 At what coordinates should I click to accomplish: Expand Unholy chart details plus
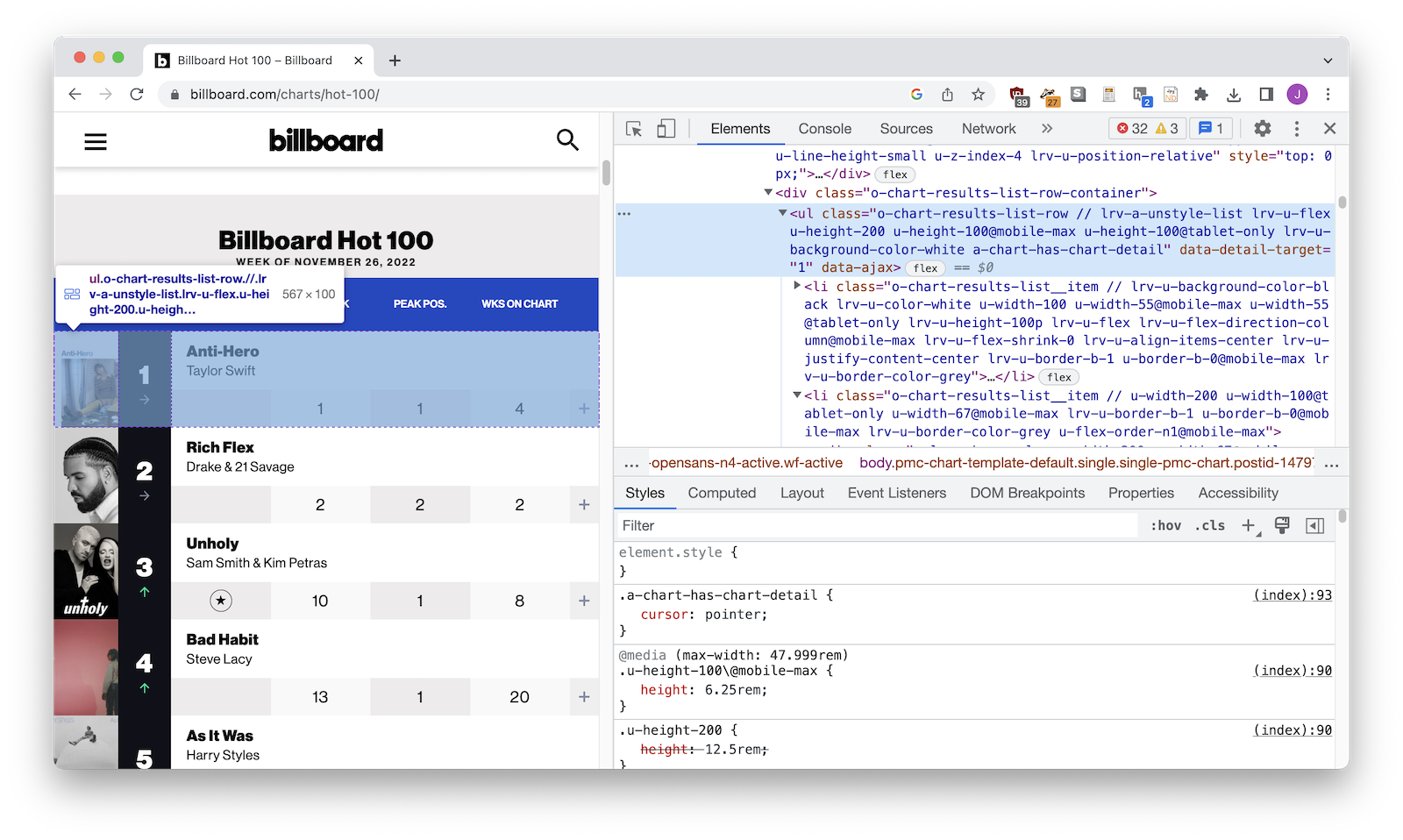click(584, 601)
